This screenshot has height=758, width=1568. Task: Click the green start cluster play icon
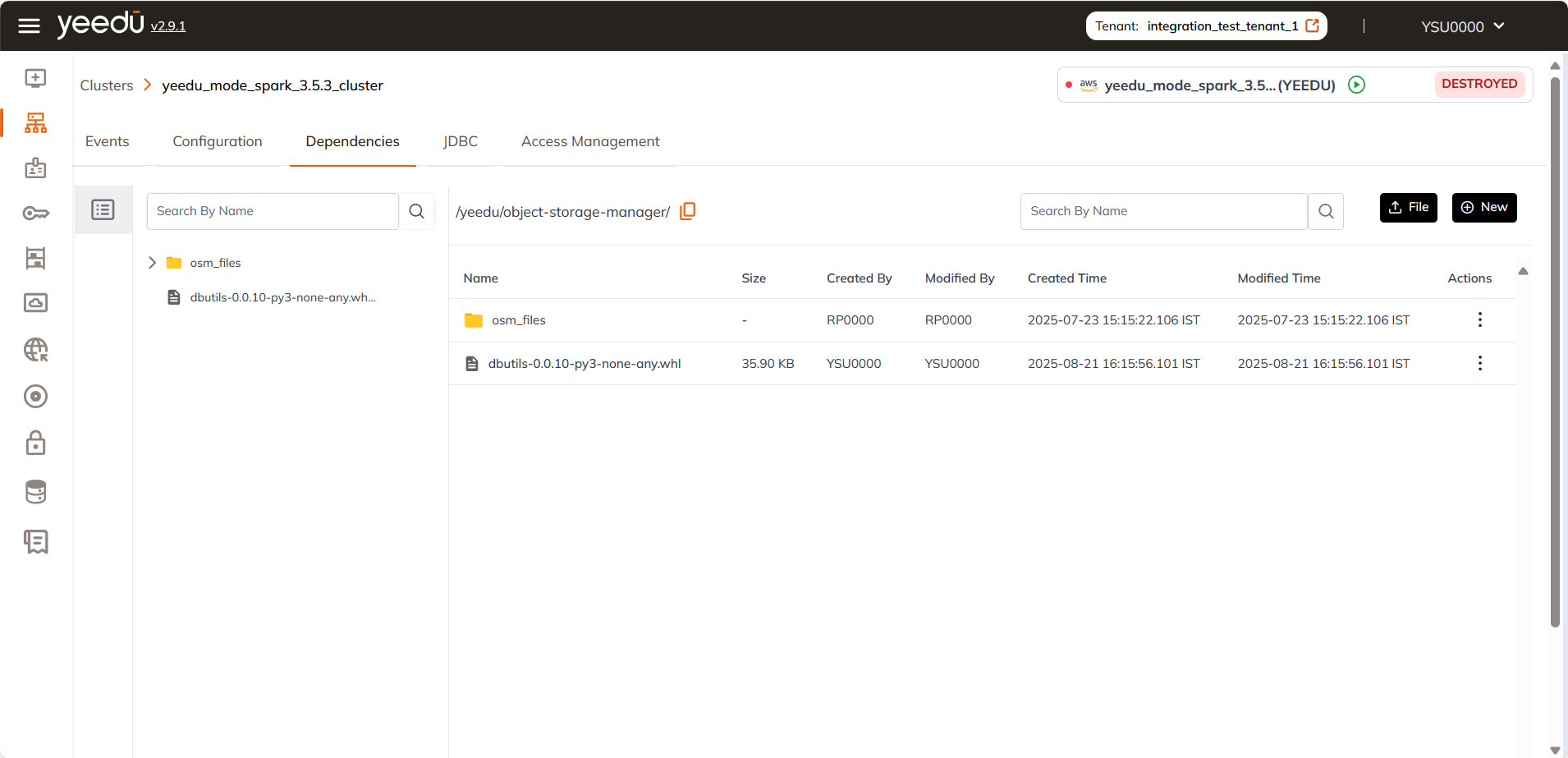coord(1356,85)
